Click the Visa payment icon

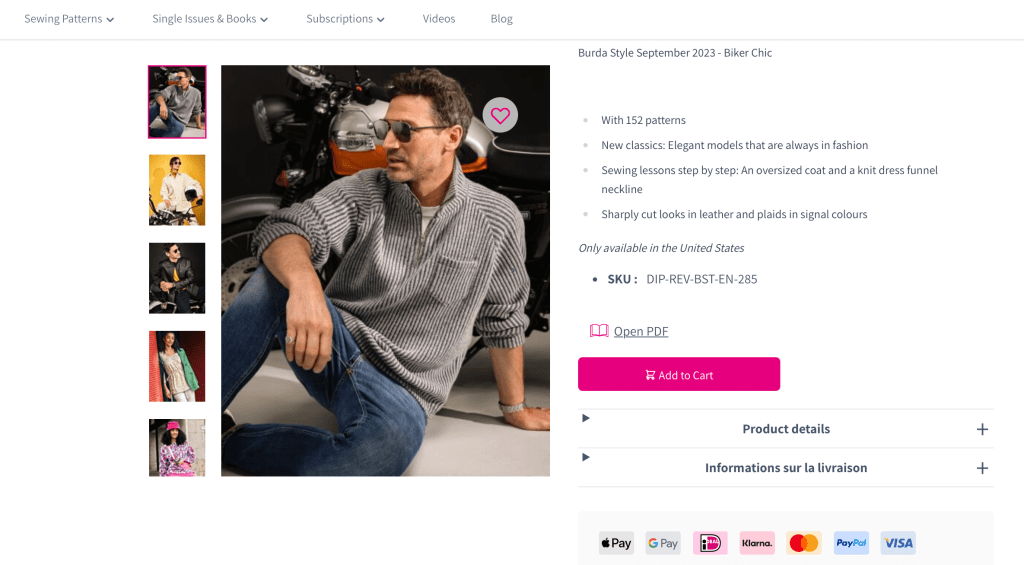tap(898, 543)
